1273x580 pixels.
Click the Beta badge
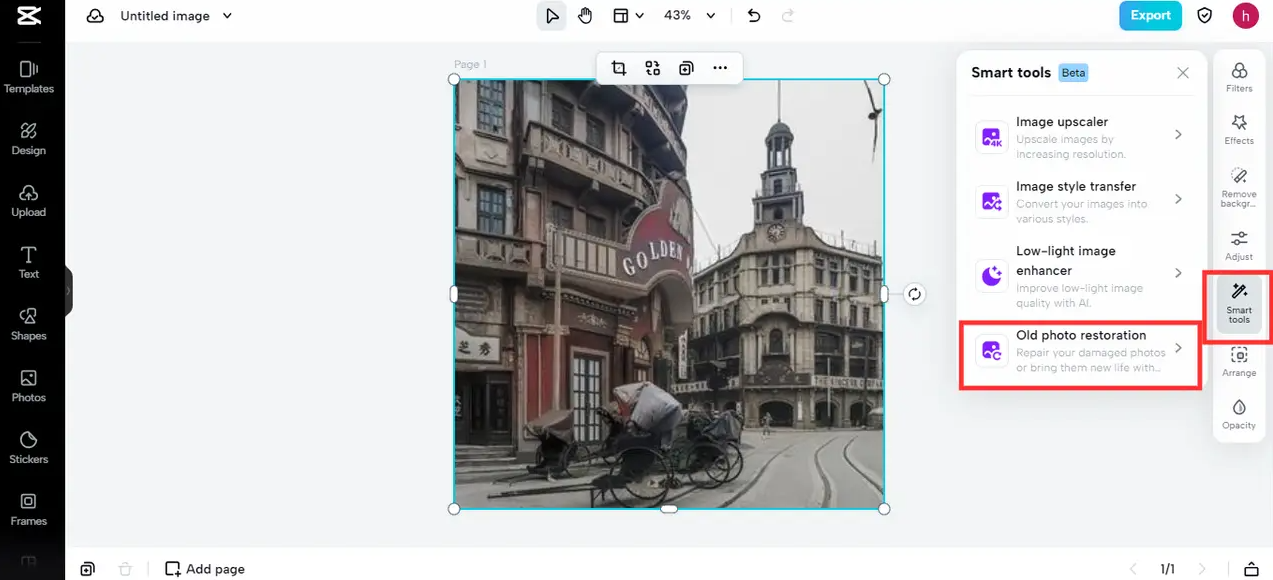point(1073,73)
